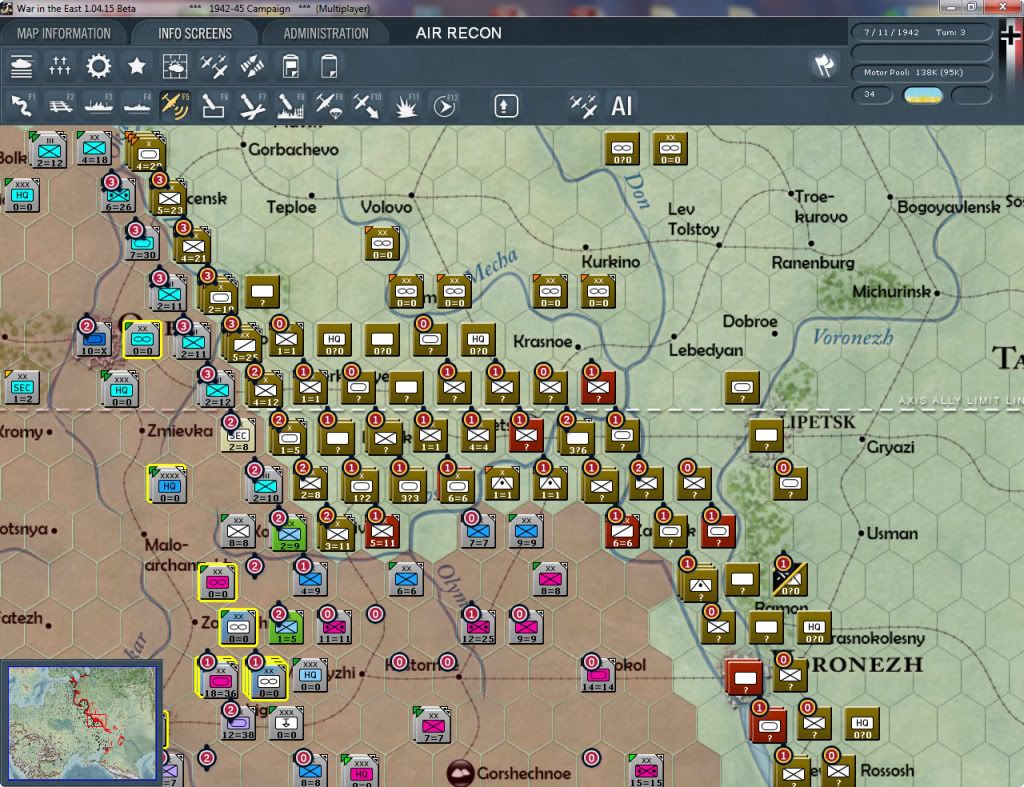Select the pink 7=7 unit near Gorshechnoe
Viewport: 1024px width, 787px height.
coord(432,725)
